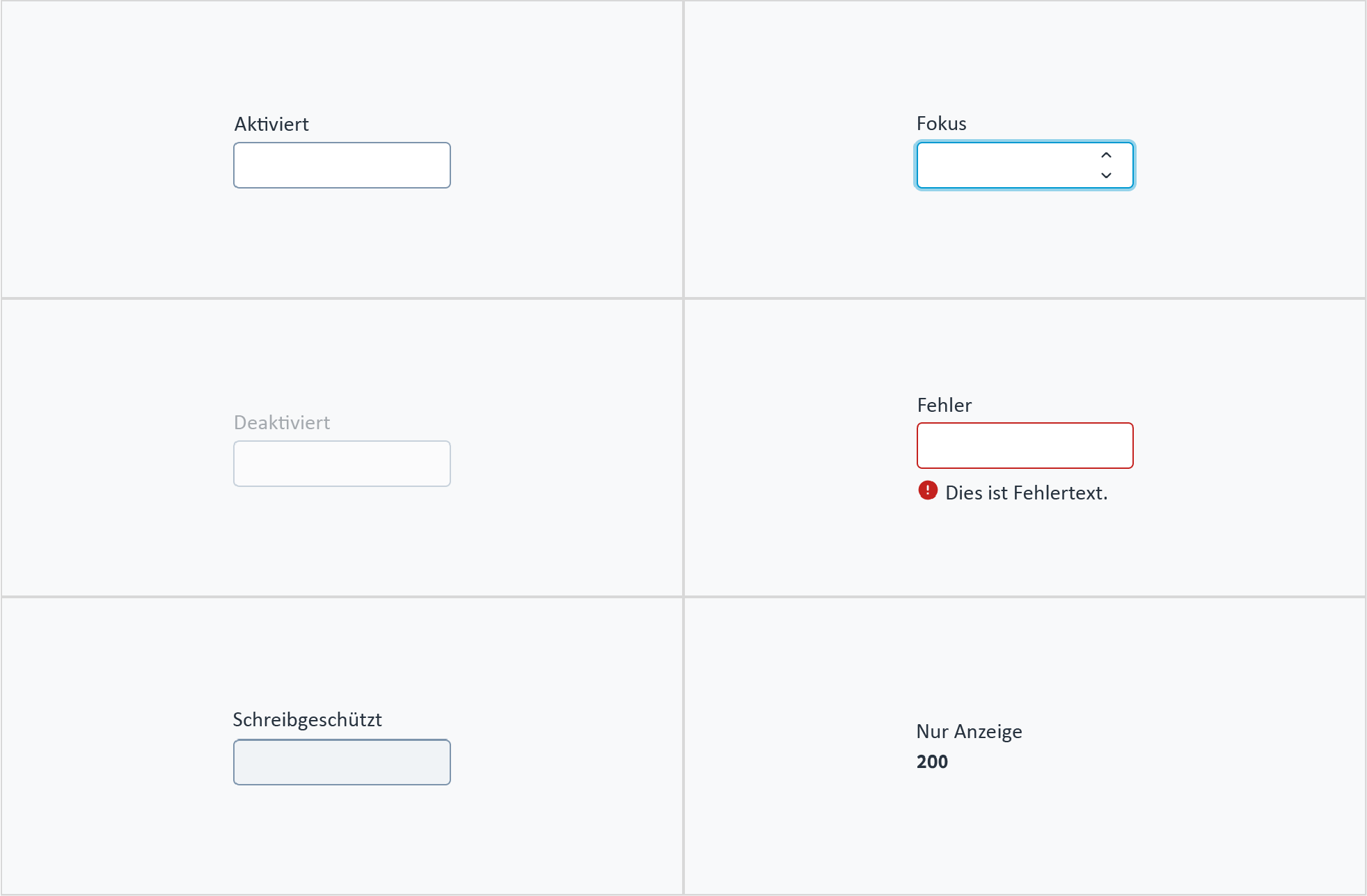This screenshot has width=1367, height=896.
Task: Click the empty space beneath the Fehlertext message
Action: (1025, 550)
